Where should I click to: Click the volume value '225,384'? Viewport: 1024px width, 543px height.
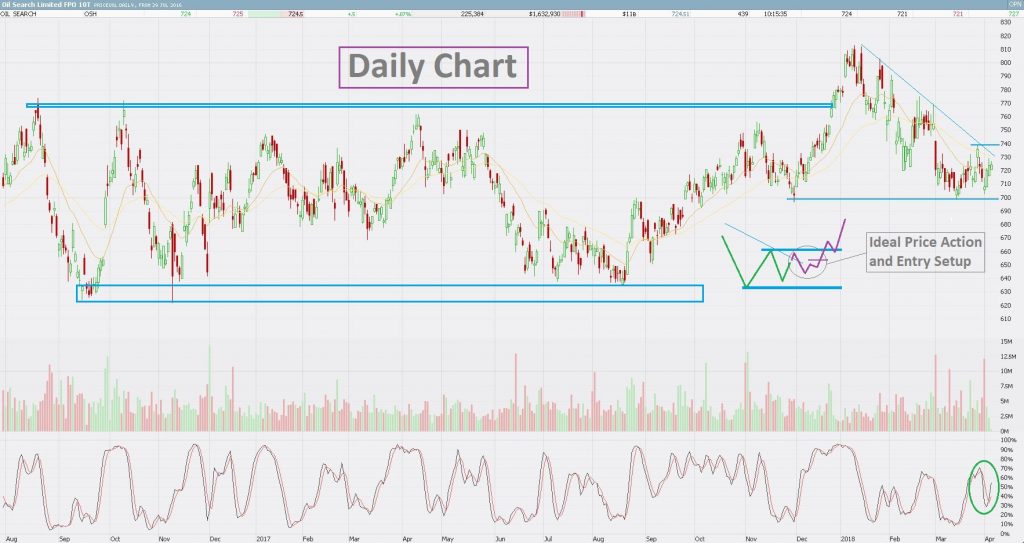[470, 14]
